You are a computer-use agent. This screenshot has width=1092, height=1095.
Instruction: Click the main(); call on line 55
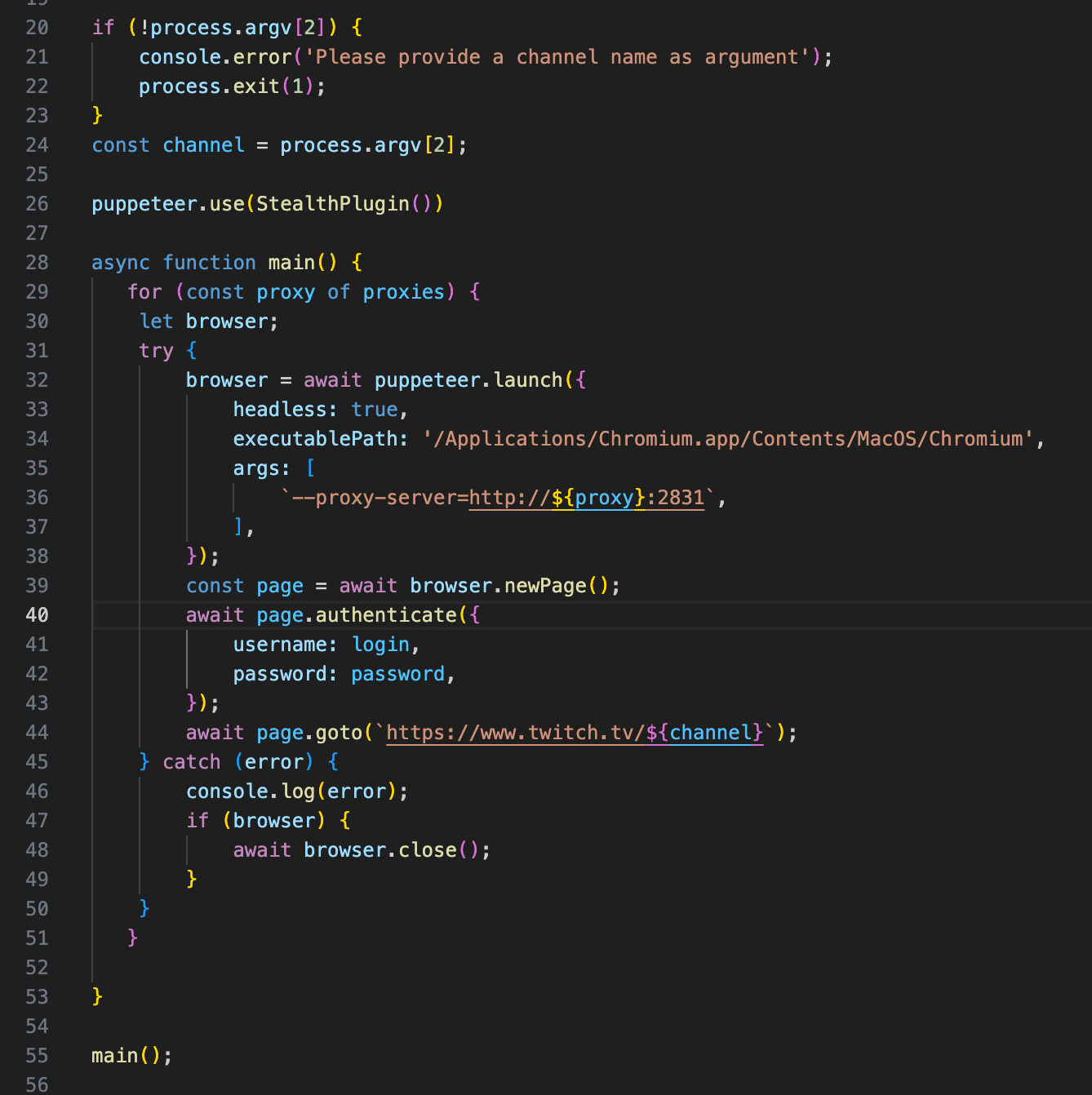pyautogui.click(x=132, y=1056)
